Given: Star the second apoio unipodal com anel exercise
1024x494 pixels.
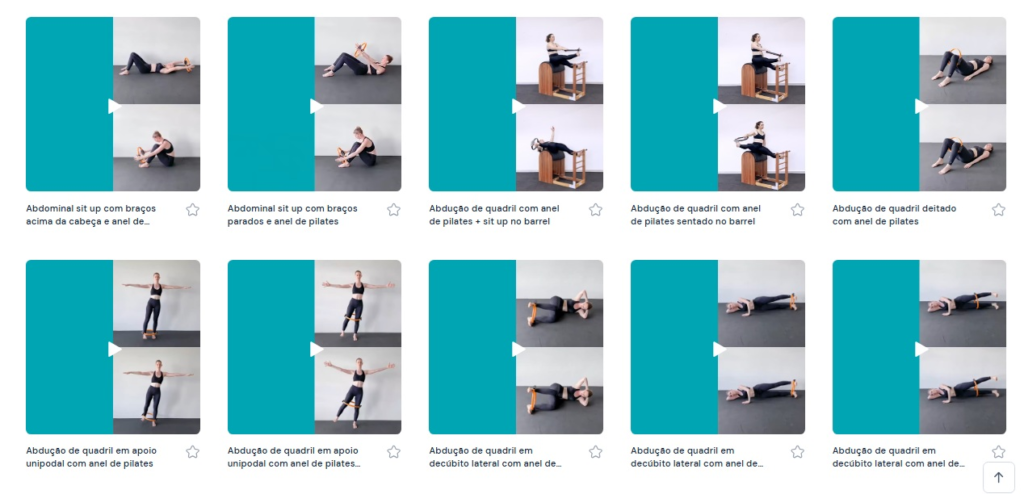Looking at the screenshot, I should tap(393, 452).
